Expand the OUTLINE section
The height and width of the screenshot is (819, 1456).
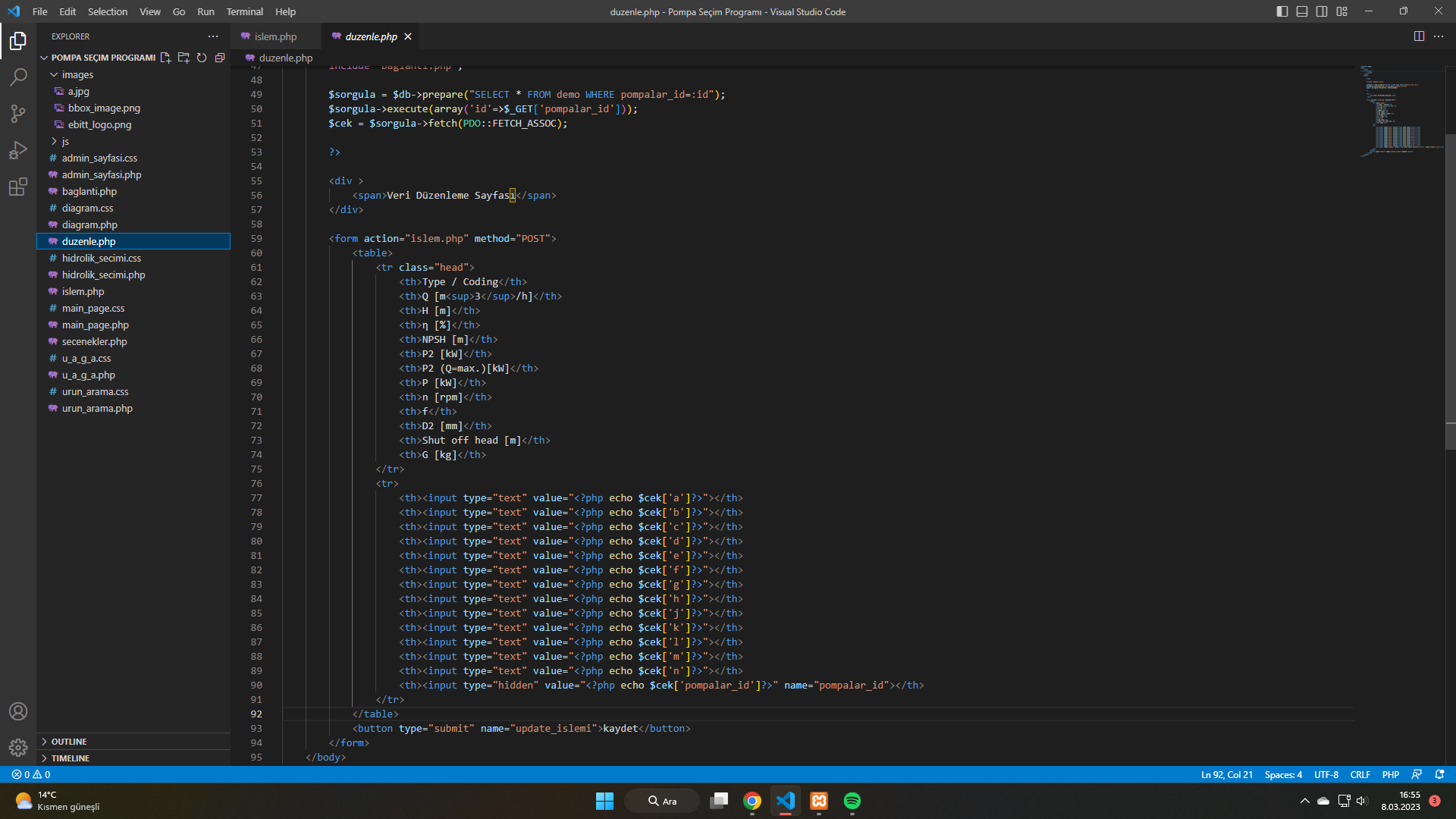69,742
